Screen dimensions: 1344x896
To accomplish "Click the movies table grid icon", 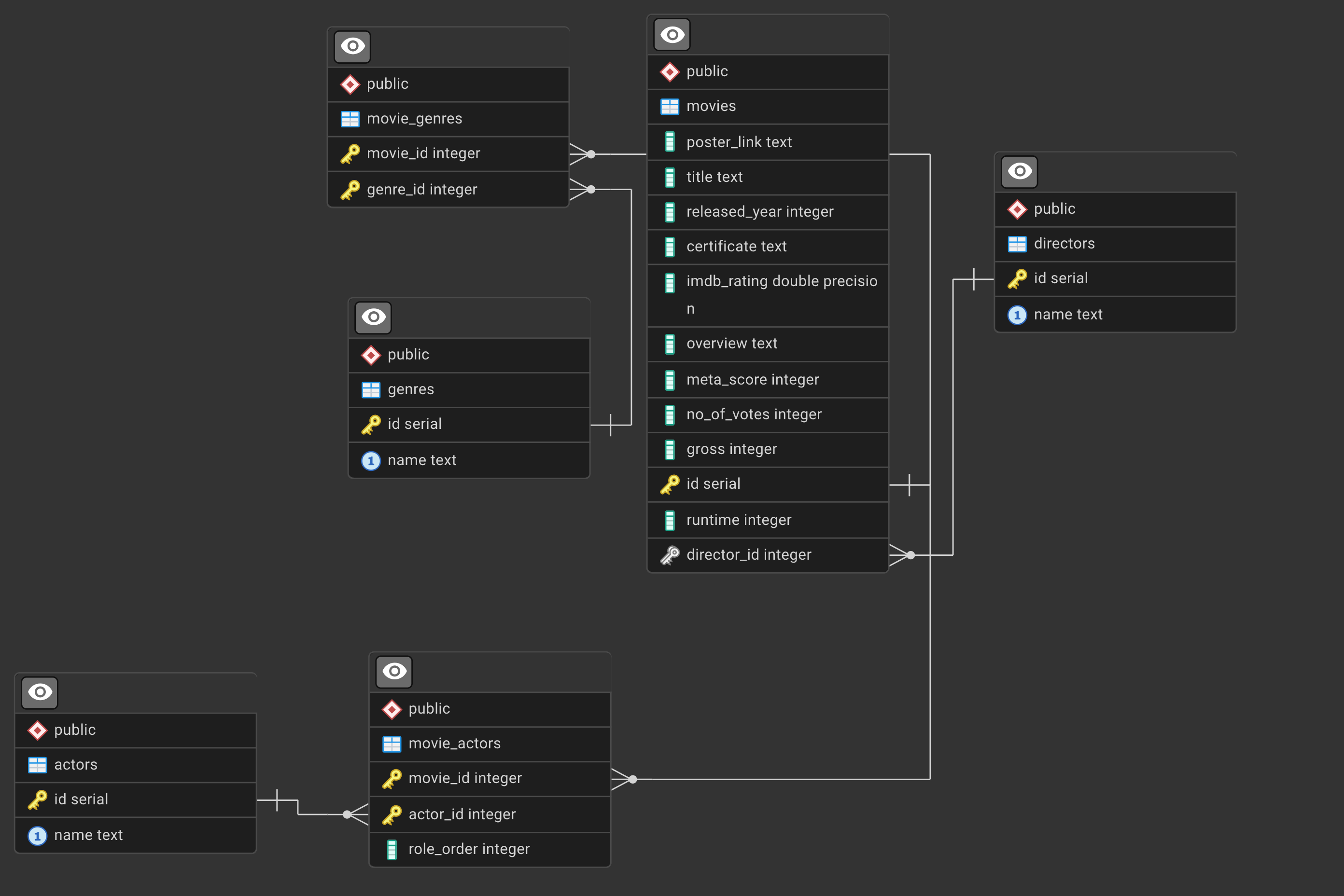I will 670,106.
